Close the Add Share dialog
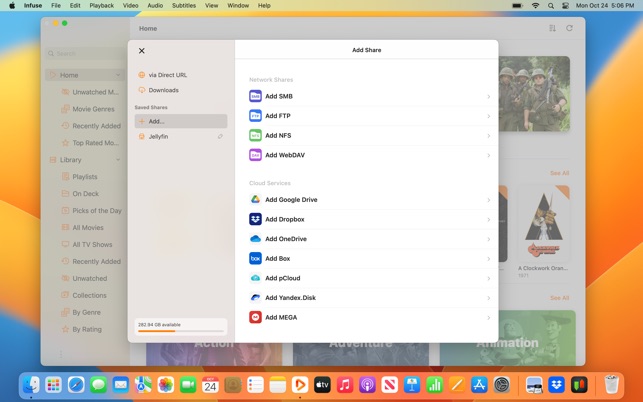This screenshot has height=402, width=643. 141,50
